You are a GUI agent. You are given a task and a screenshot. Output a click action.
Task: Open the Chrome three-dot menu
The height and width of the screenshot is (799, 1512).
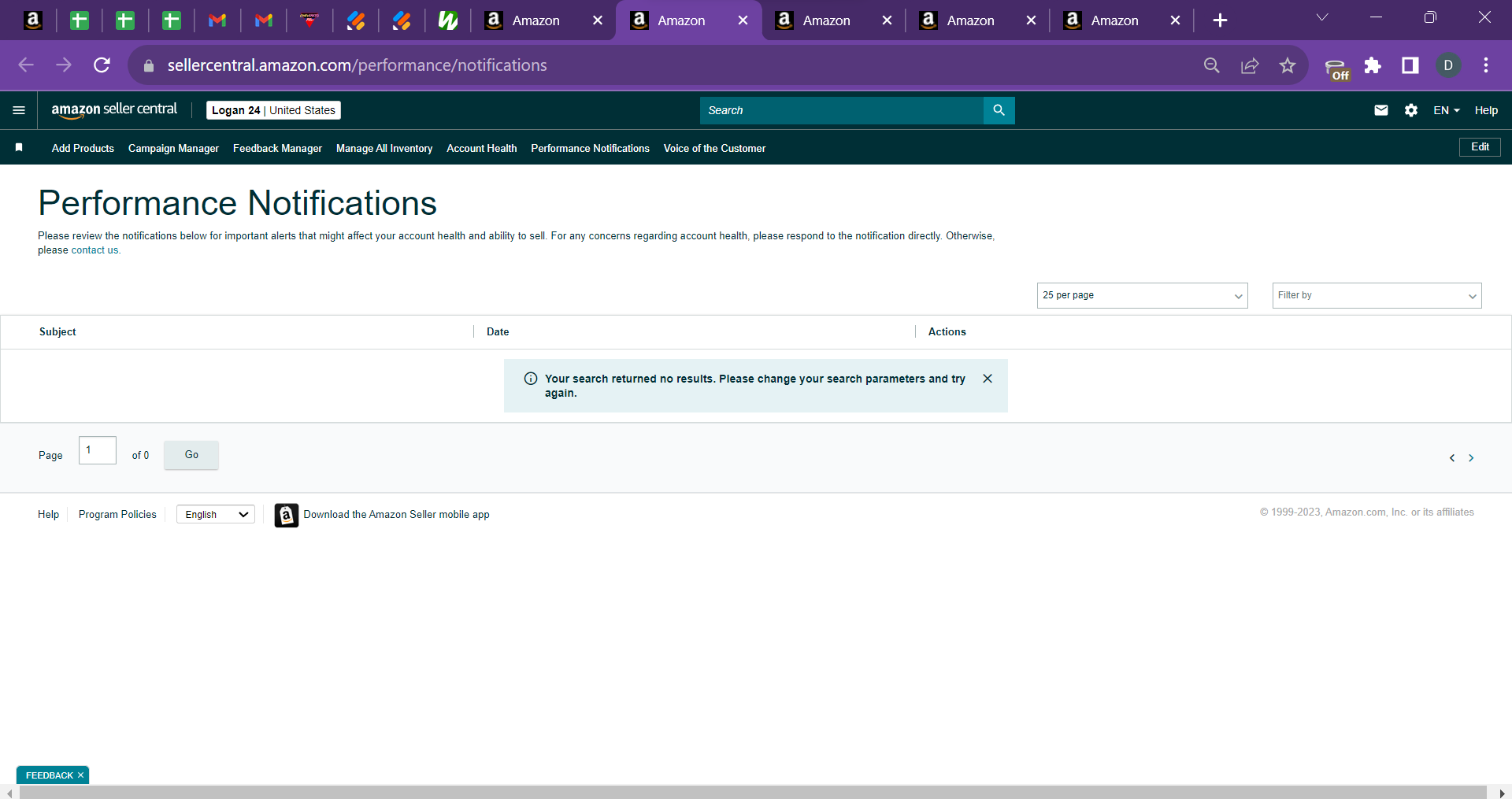(x=1486, y=65)
